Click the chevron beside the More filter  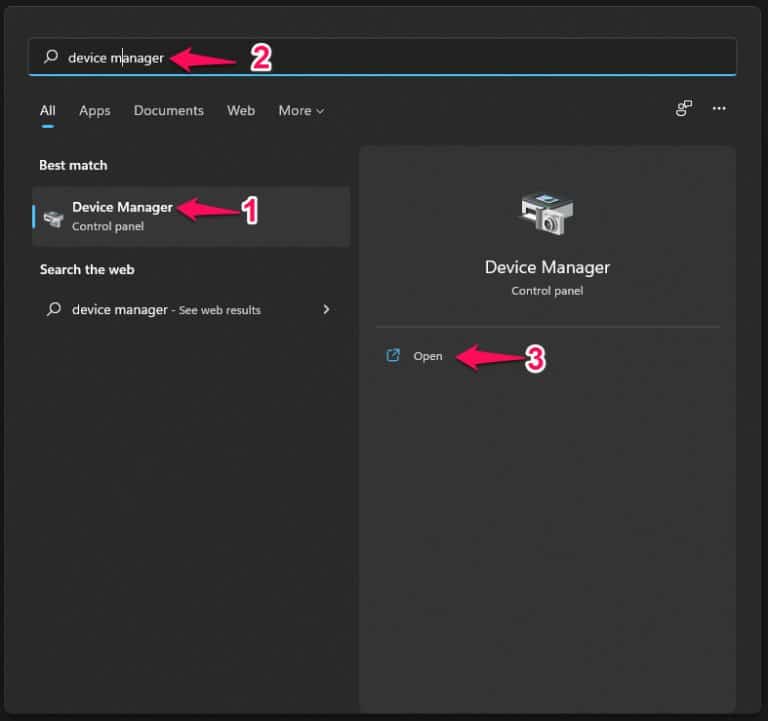[x=320, y=112]
